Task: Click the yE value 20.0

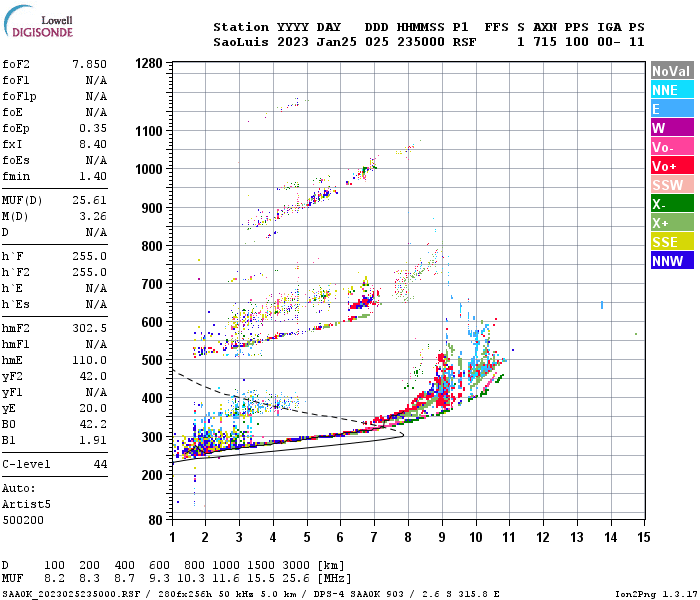Action: pyautogui.click(x=93, y=408)
